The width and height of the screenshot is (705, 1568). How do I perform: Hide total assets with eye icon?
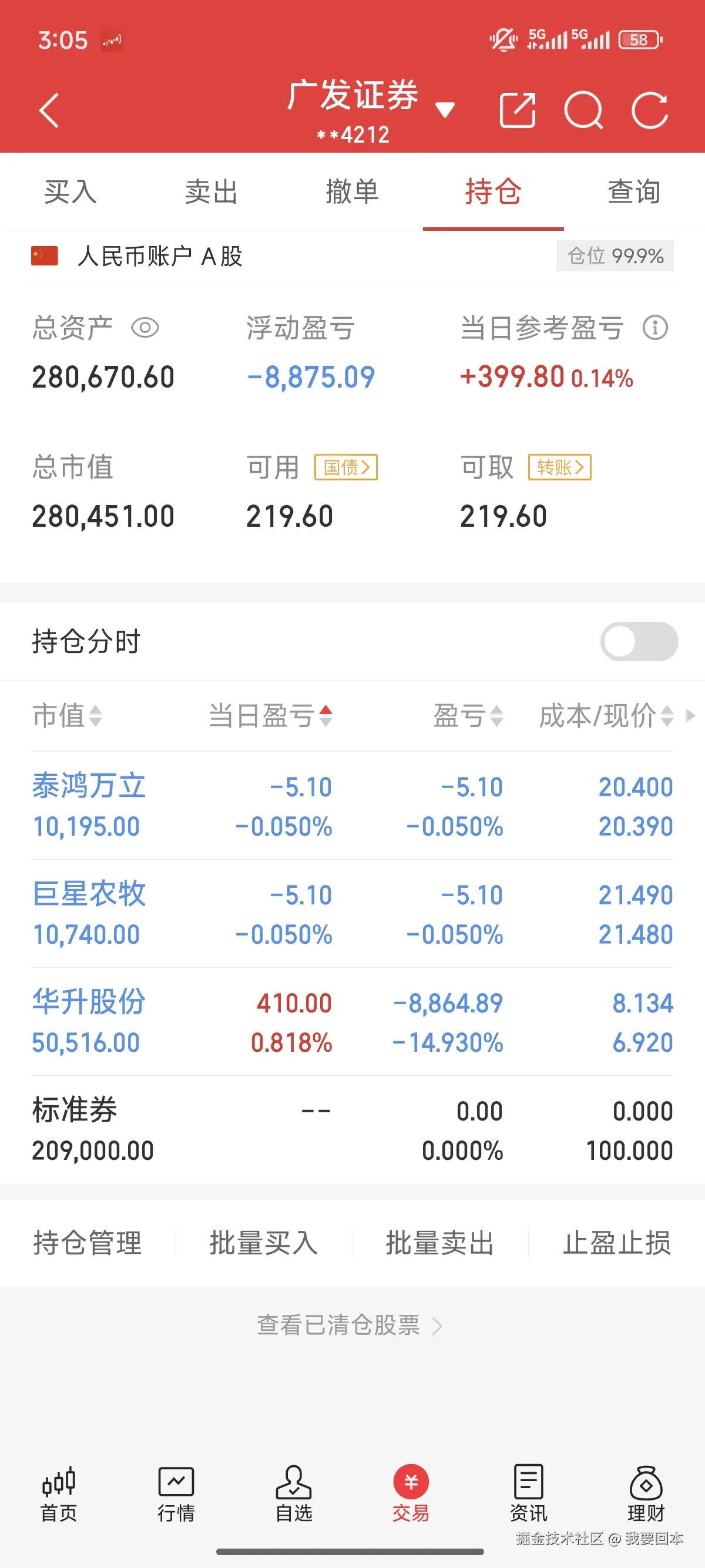[145, 328]
